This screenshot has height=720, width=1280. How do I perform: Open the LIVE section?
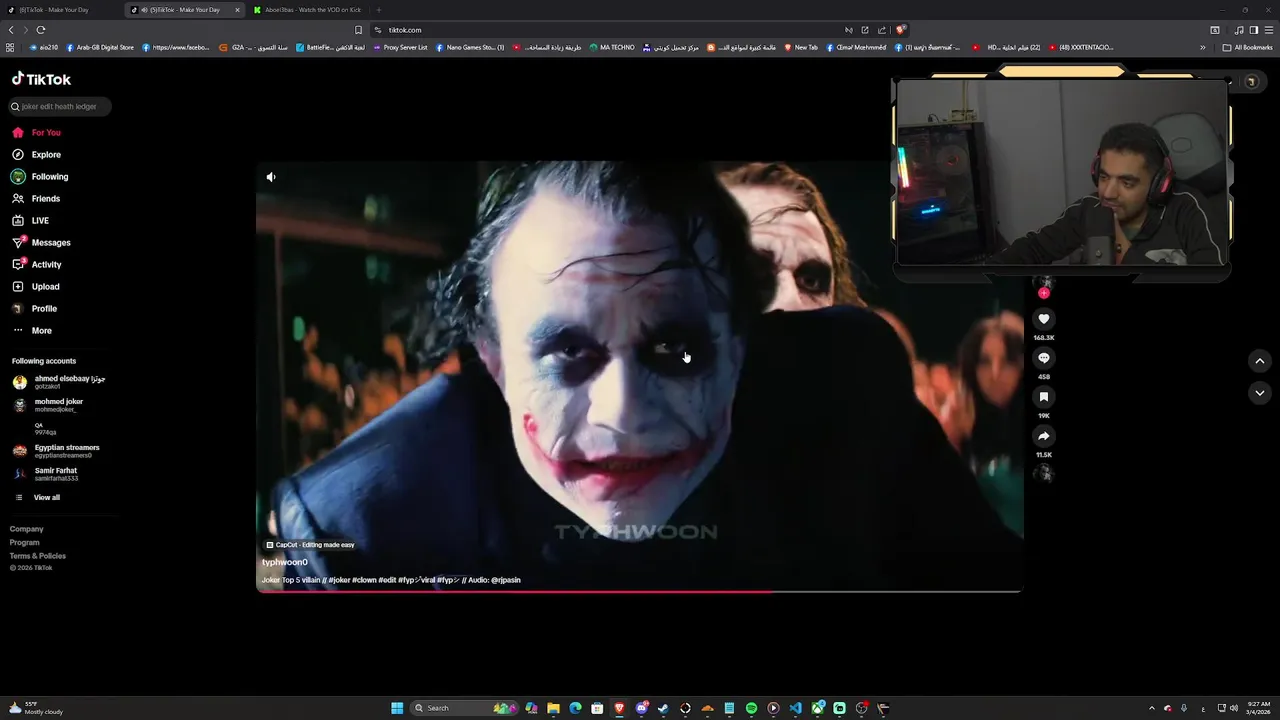(31, 220)
